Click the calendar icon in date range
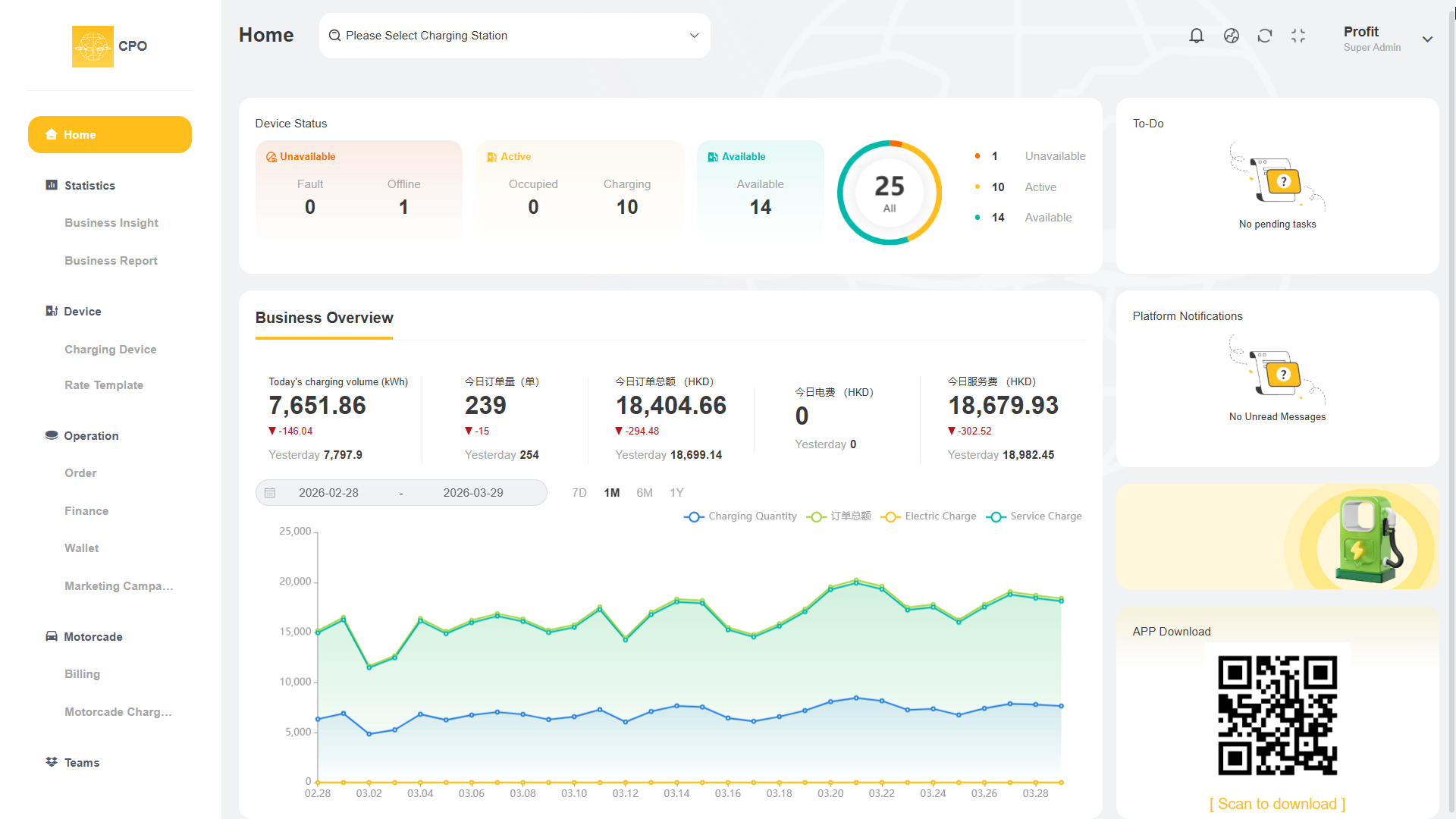 [x=270, y=493]
